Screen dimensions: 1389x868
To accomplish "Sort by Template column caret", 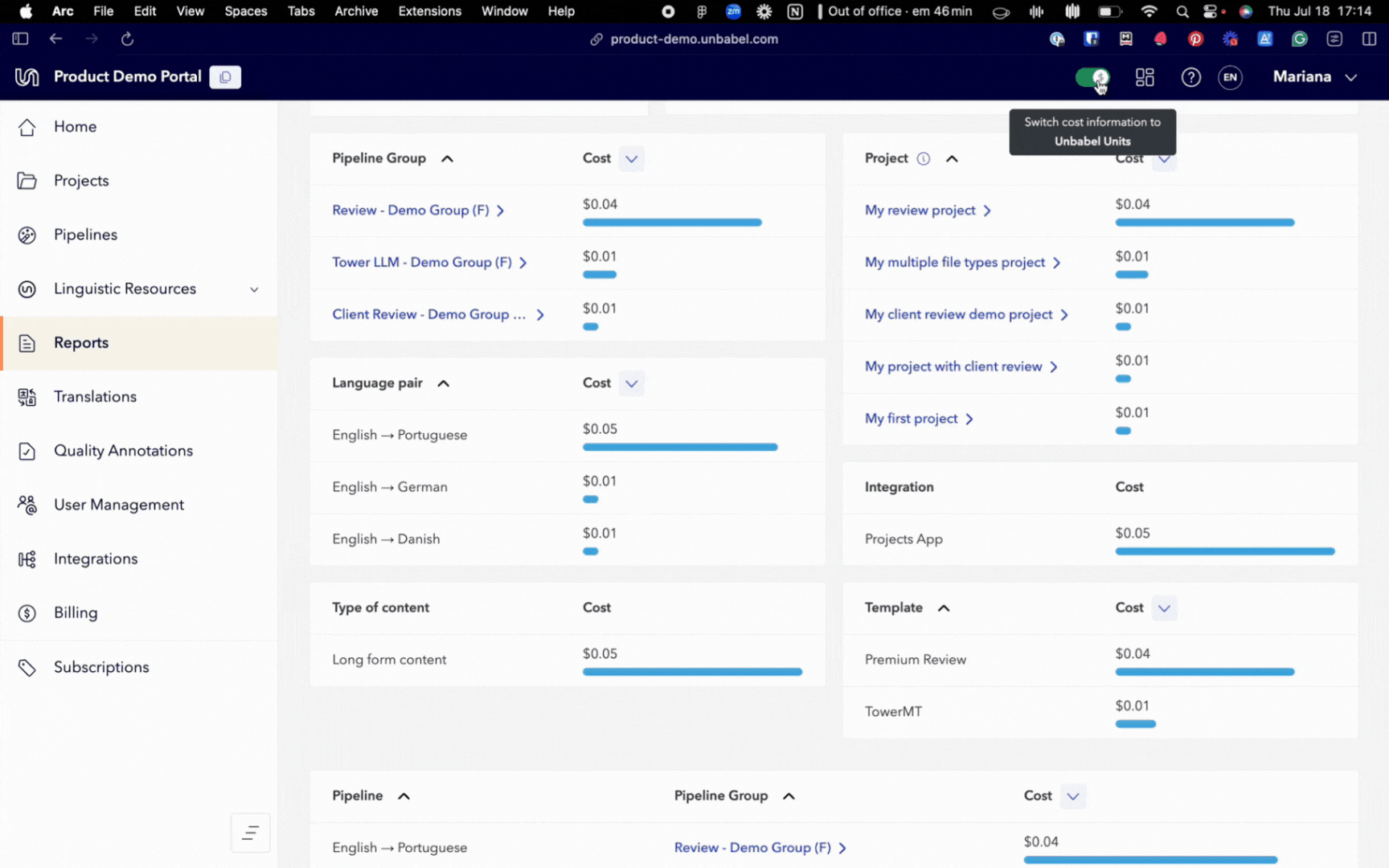I will coord(944,608).
